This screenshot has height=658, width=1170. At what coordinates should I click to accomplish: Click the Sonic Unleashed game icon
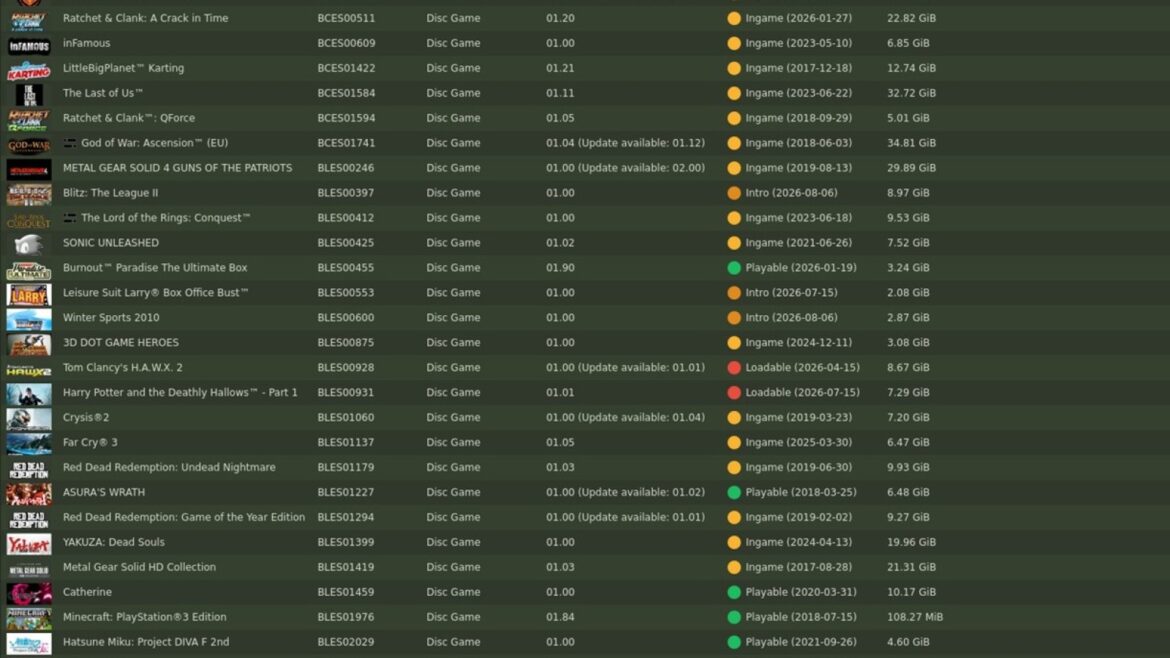(29, 245)
